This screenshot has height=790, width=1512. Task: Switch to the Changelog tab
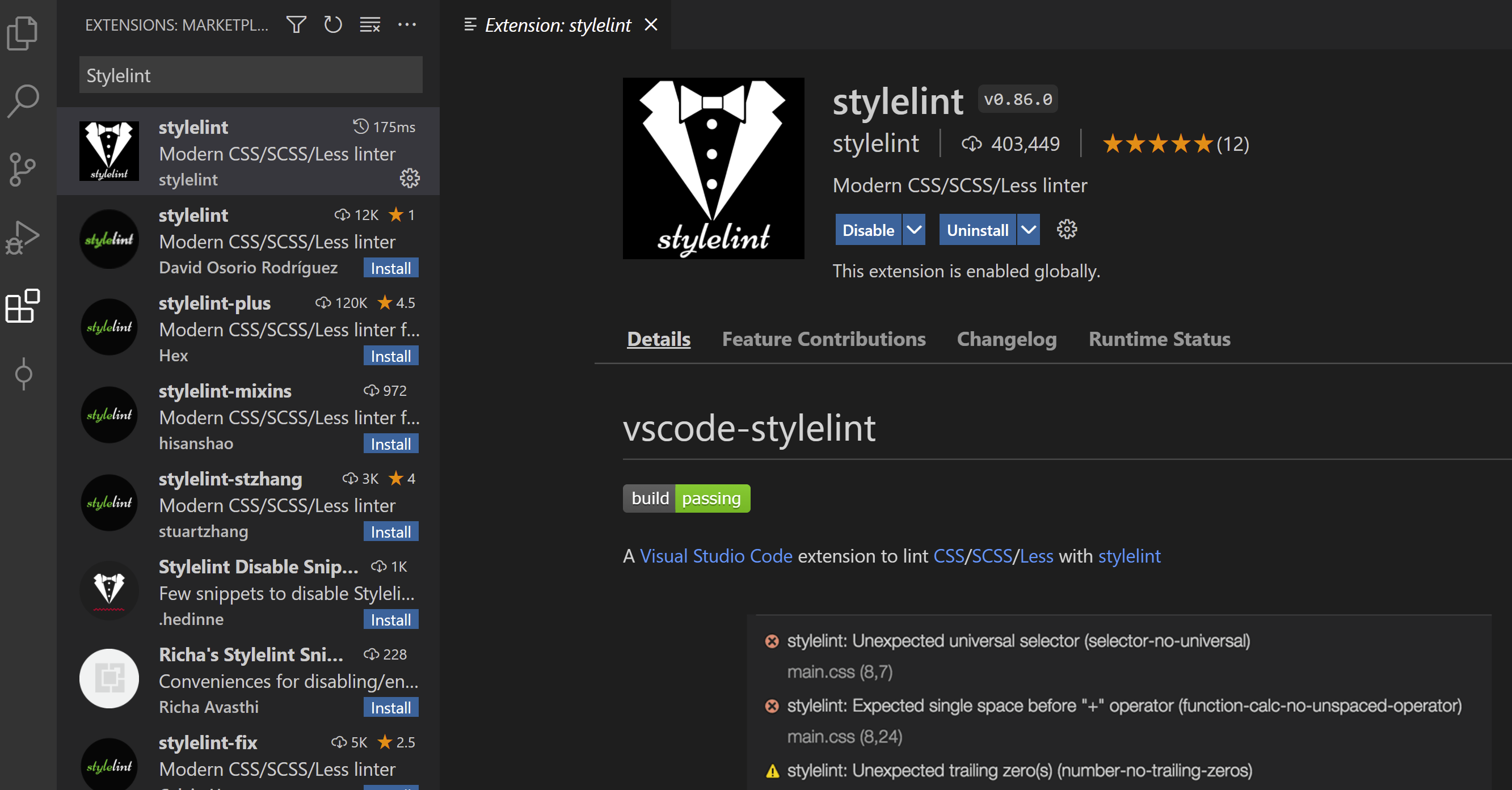point(1006,339)
